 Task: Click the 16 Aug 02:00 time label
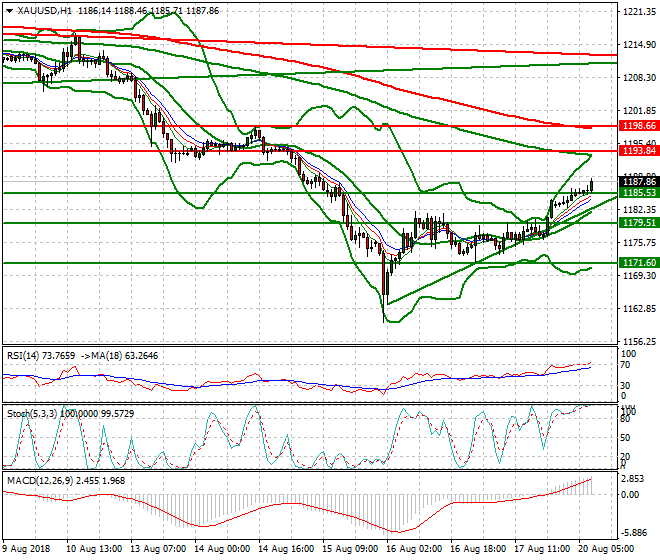coord(414,549)
